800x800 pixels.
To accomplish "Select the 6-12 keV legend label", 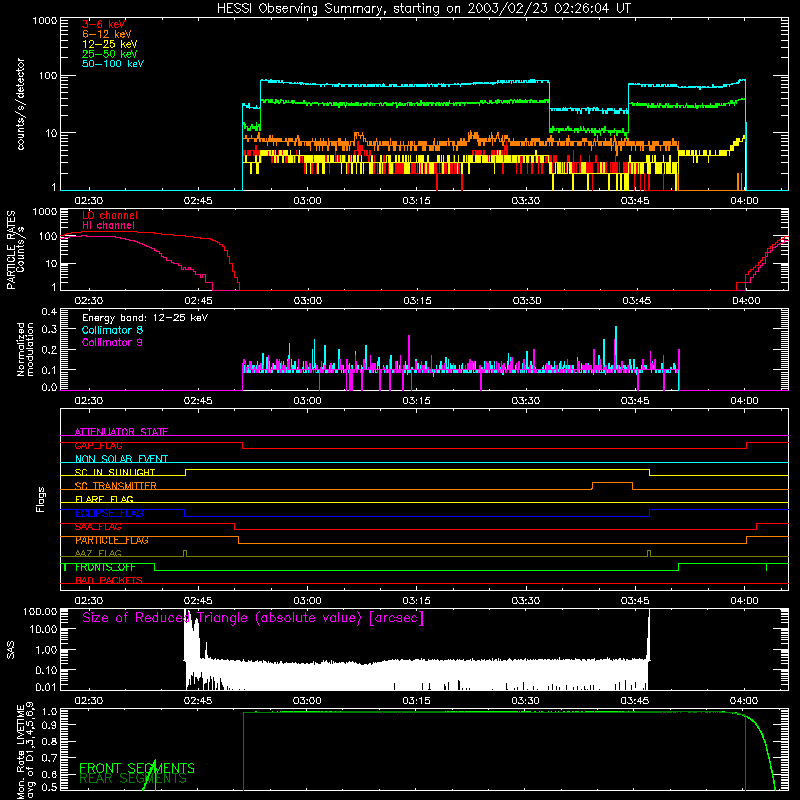I will click(x=107, y=34).
